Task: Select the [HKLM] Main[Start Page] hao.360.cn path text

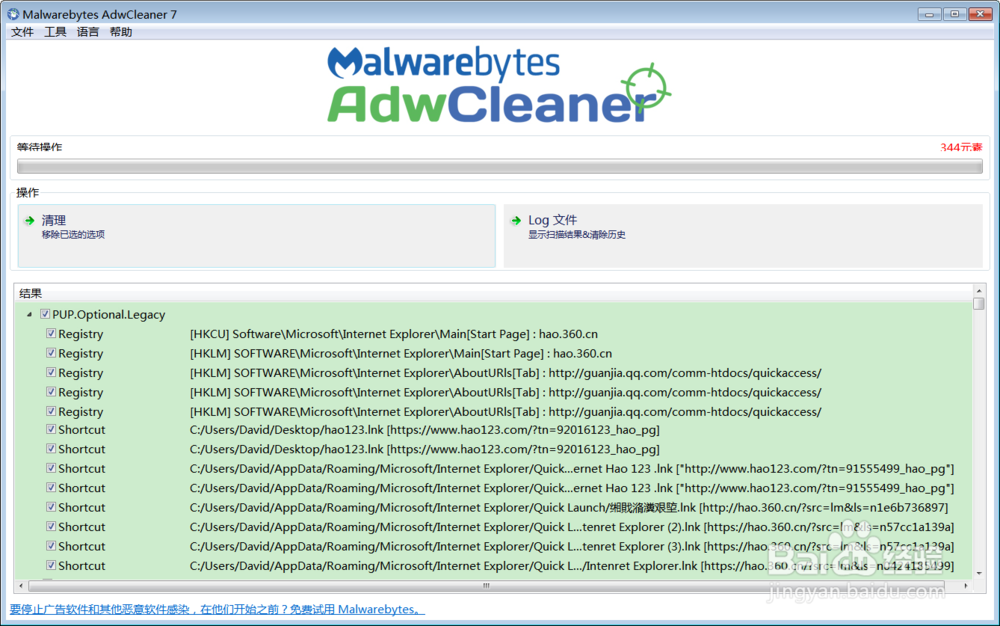Action: 401,353
